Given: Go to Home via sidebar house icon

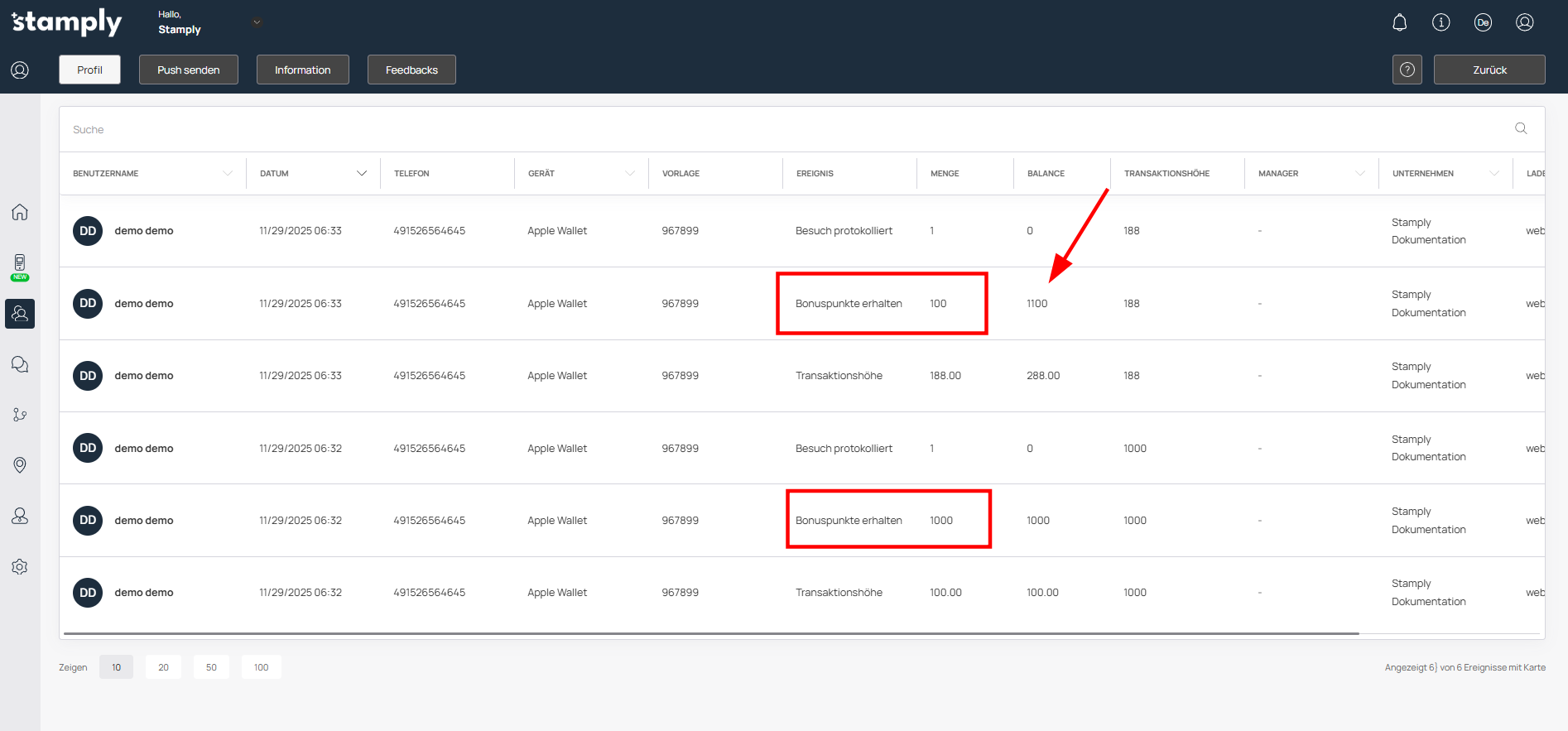Looking at the screenshot, I should 20,212.
